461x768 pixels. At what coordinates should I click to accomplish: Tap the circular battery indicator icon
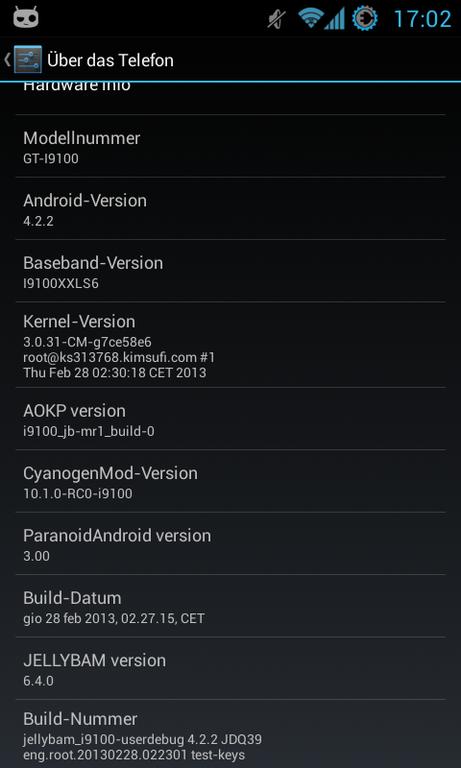tap(365, 19)
